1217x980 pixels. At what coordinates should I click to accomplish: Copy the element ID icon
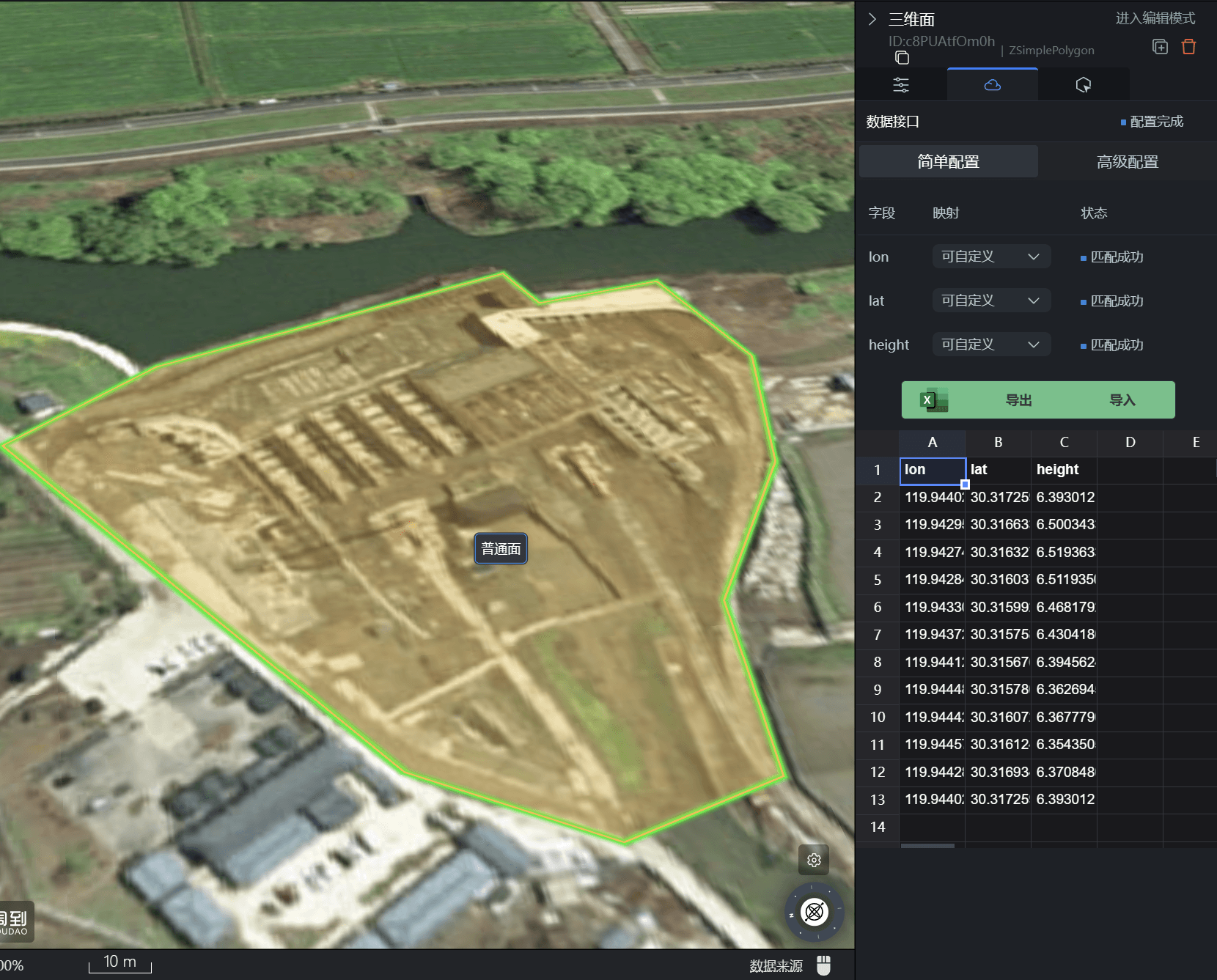pos(902,58)
